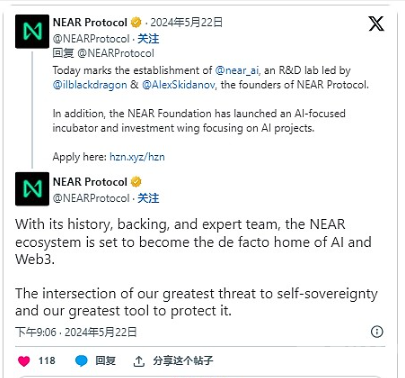Open the @ilblackdragon mention
Viewport: 405px width, 378px height.
point(90,85)
